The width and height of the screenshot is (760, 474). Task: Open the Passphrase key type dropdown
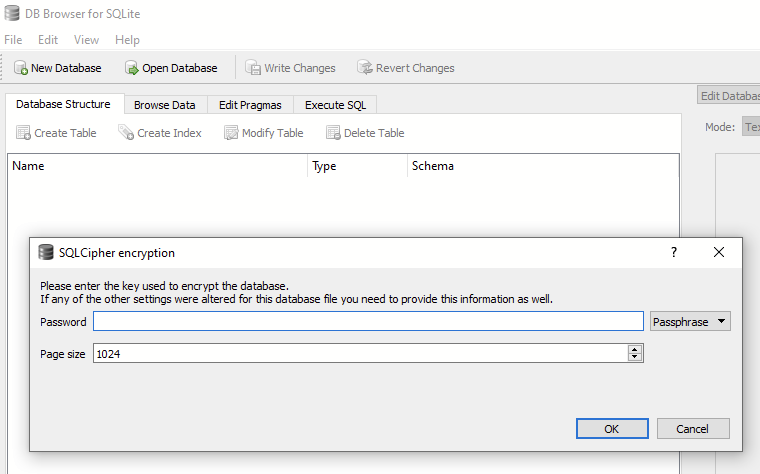point(690,321)
